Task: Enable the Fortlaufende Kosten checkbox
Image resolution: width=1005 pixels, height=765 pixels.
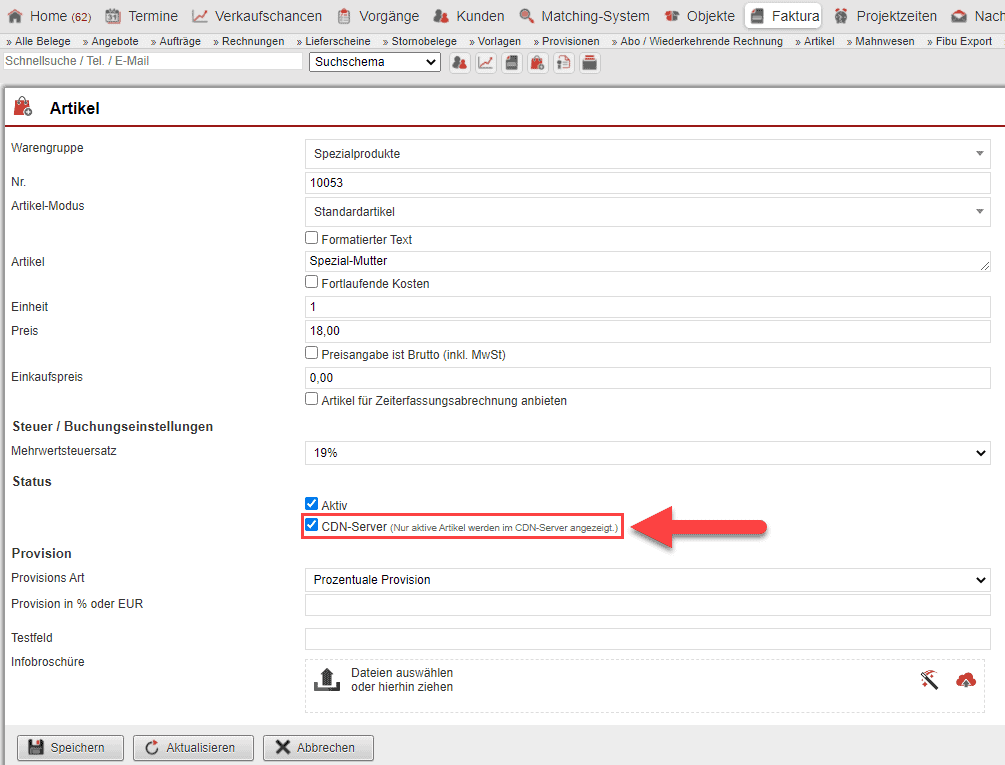Action: click(312, 283)
